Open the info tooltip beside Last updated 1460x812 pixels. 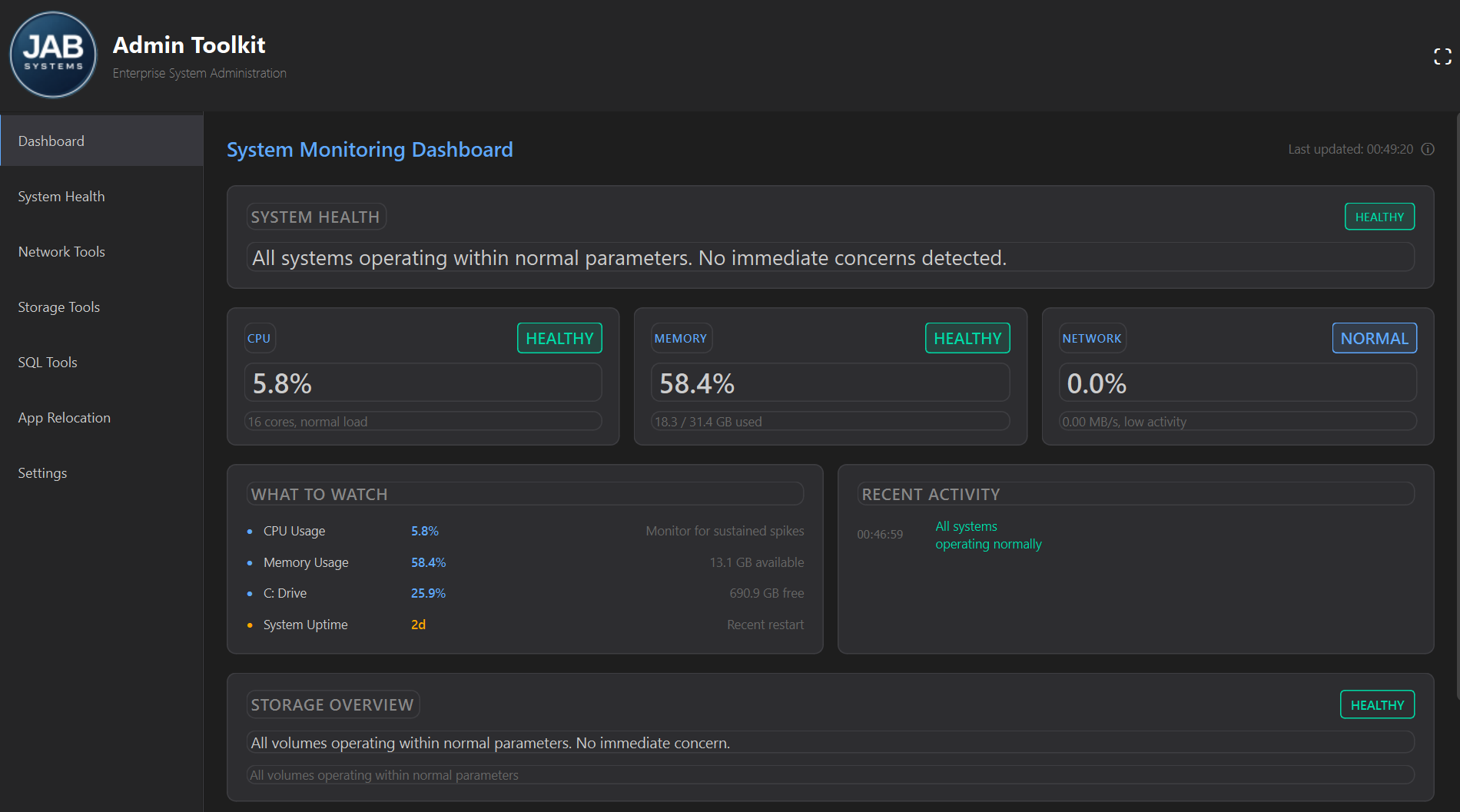(x=1428, y=149)
